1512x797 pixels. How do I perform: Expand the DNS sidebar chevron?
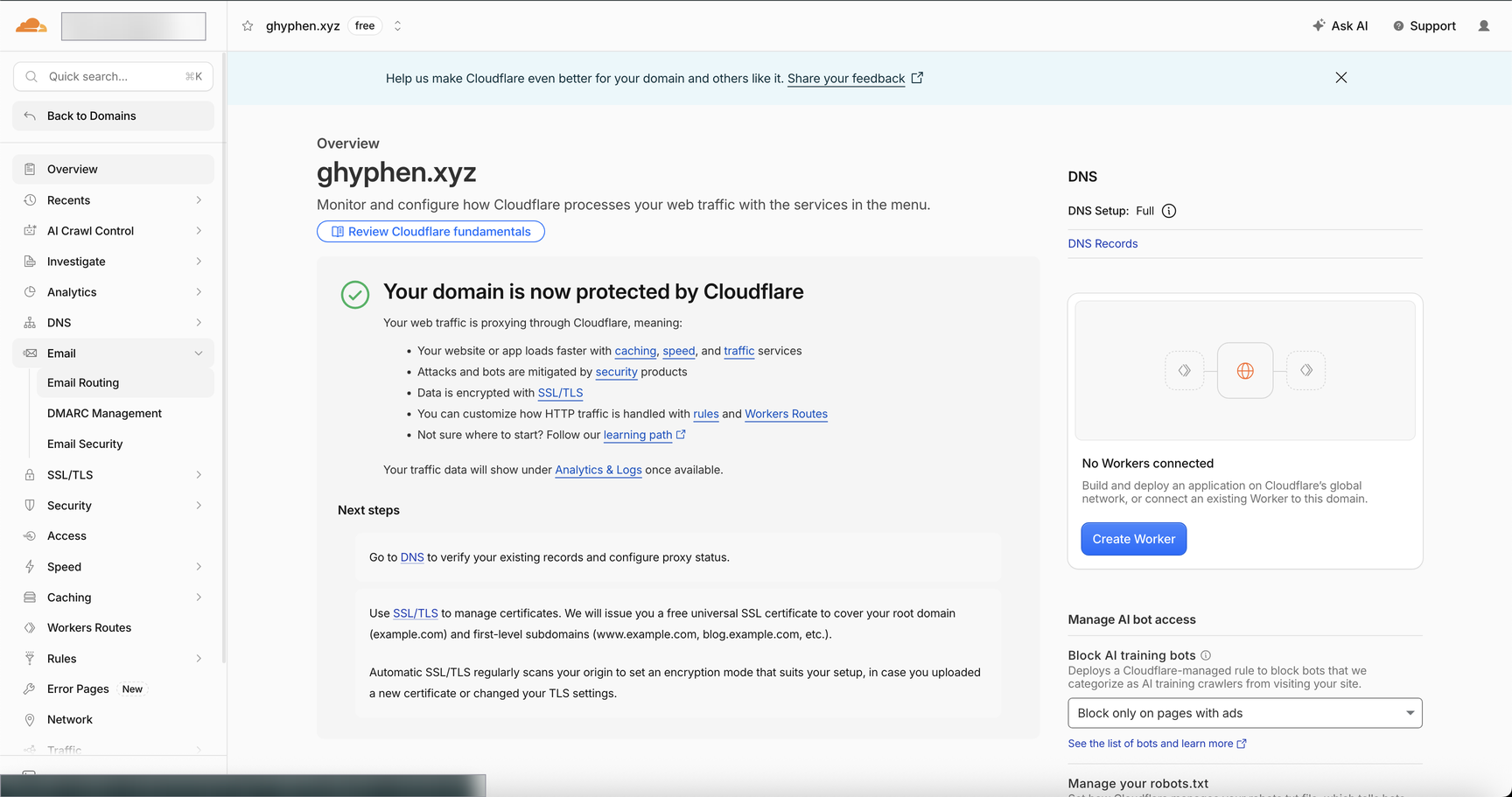click(199, 323)
